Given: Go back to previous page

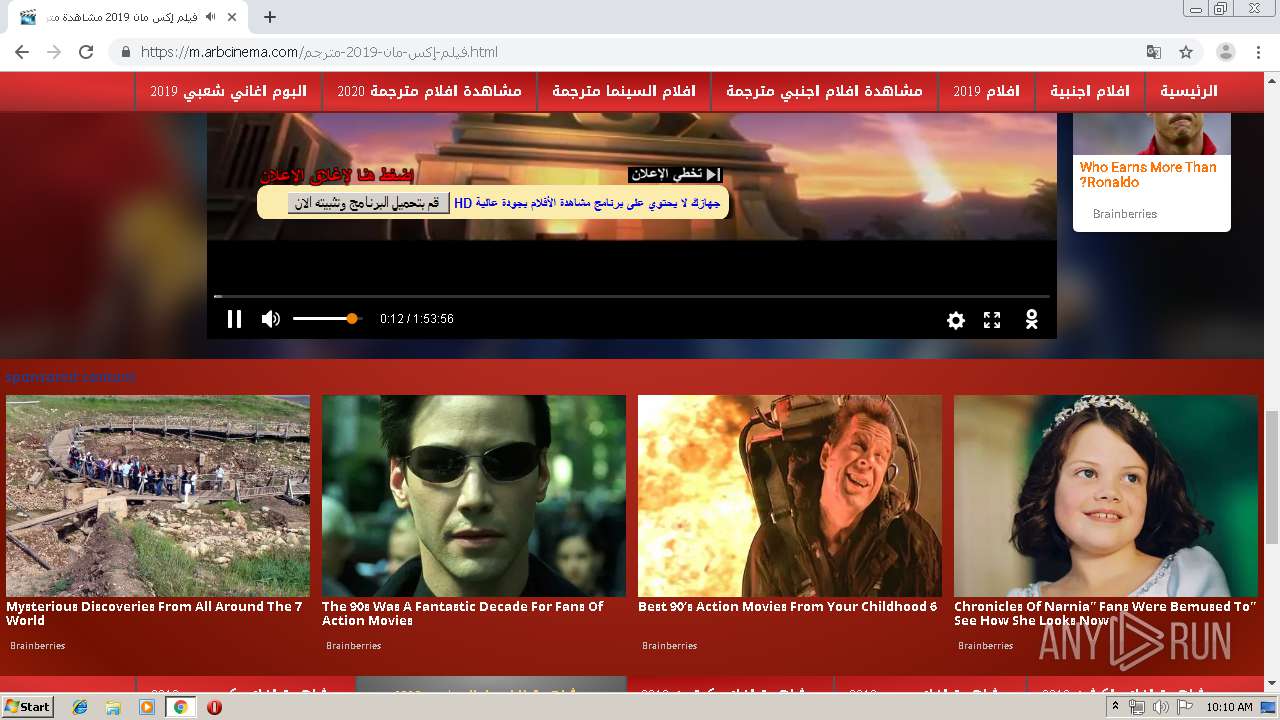Looking at the screenshot, I should 22,52.
